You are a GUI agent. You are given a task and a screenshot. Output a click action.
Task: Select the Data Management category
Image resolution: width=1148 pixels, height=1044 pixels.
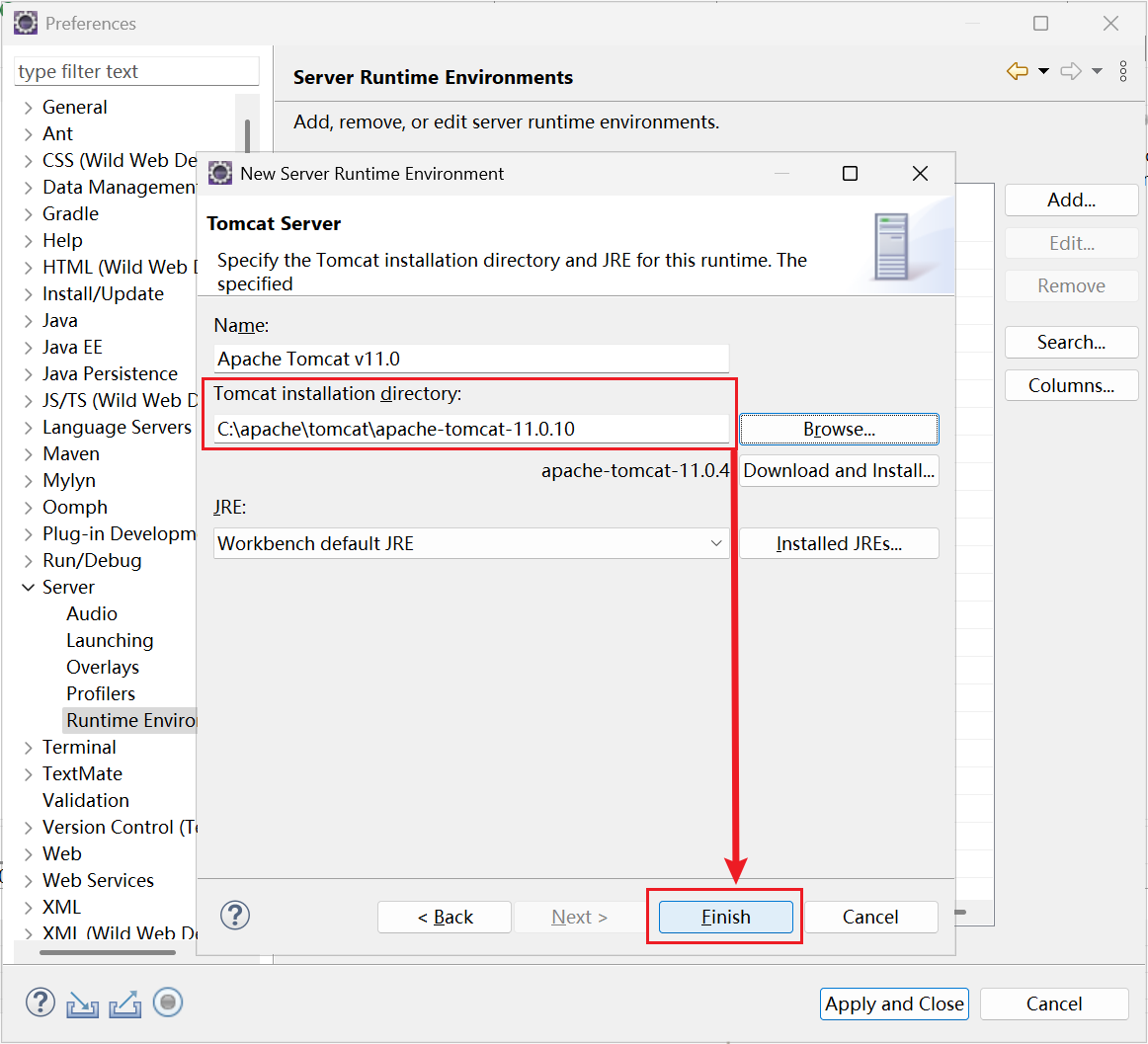click(120, 188)
